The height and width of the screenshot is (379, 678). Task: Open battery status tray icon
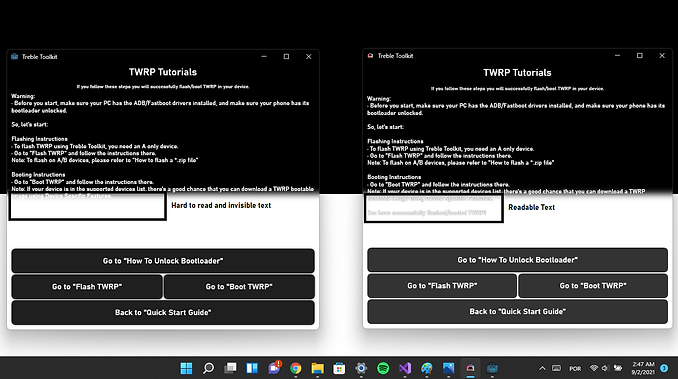point(618,368)
